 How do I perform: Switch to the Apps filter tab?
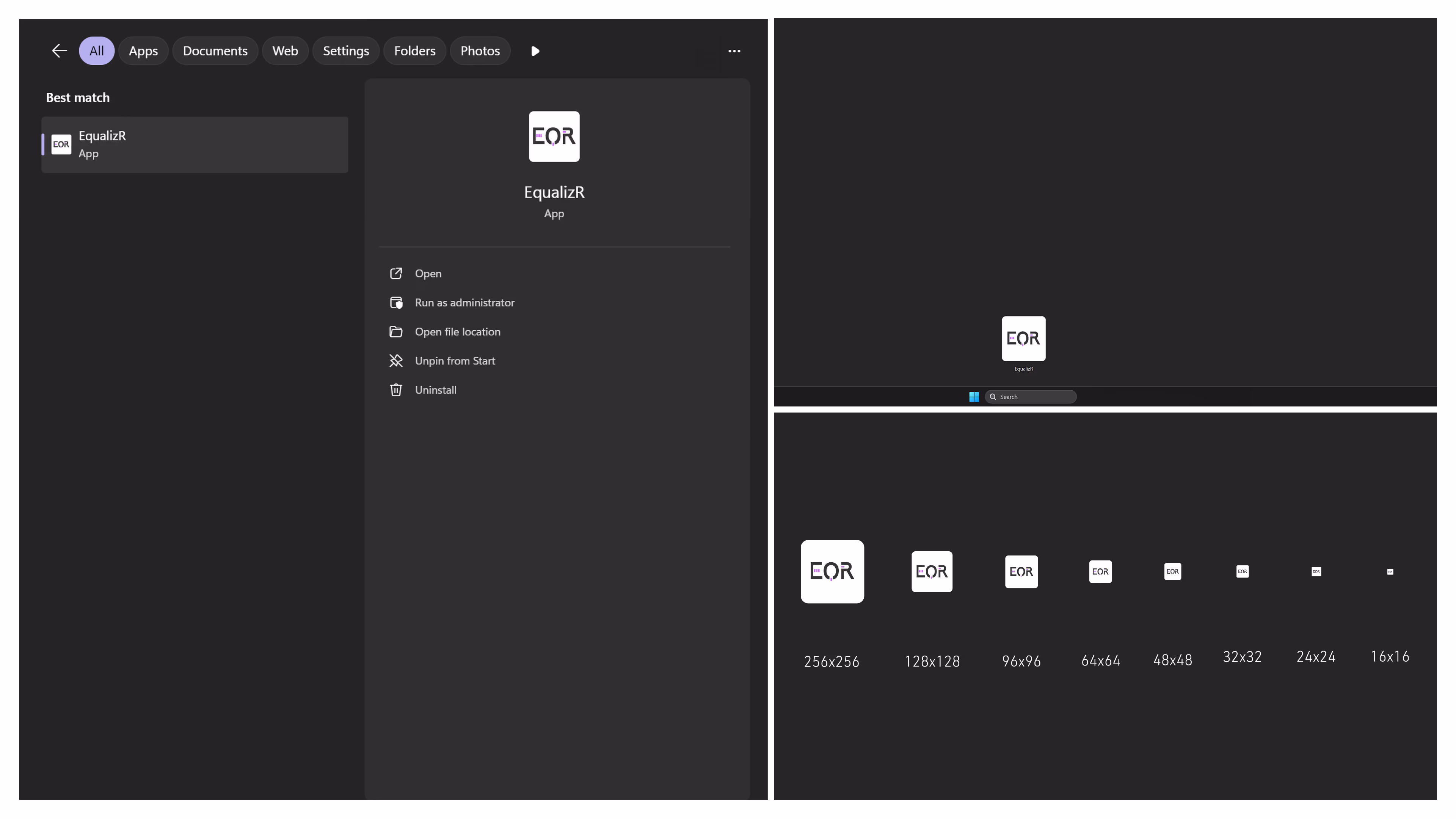[143, 51]
